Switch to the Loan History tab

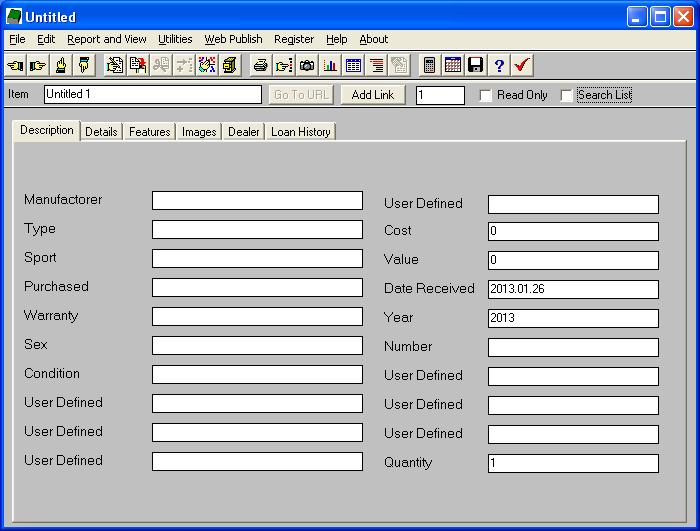pos(300,132)
